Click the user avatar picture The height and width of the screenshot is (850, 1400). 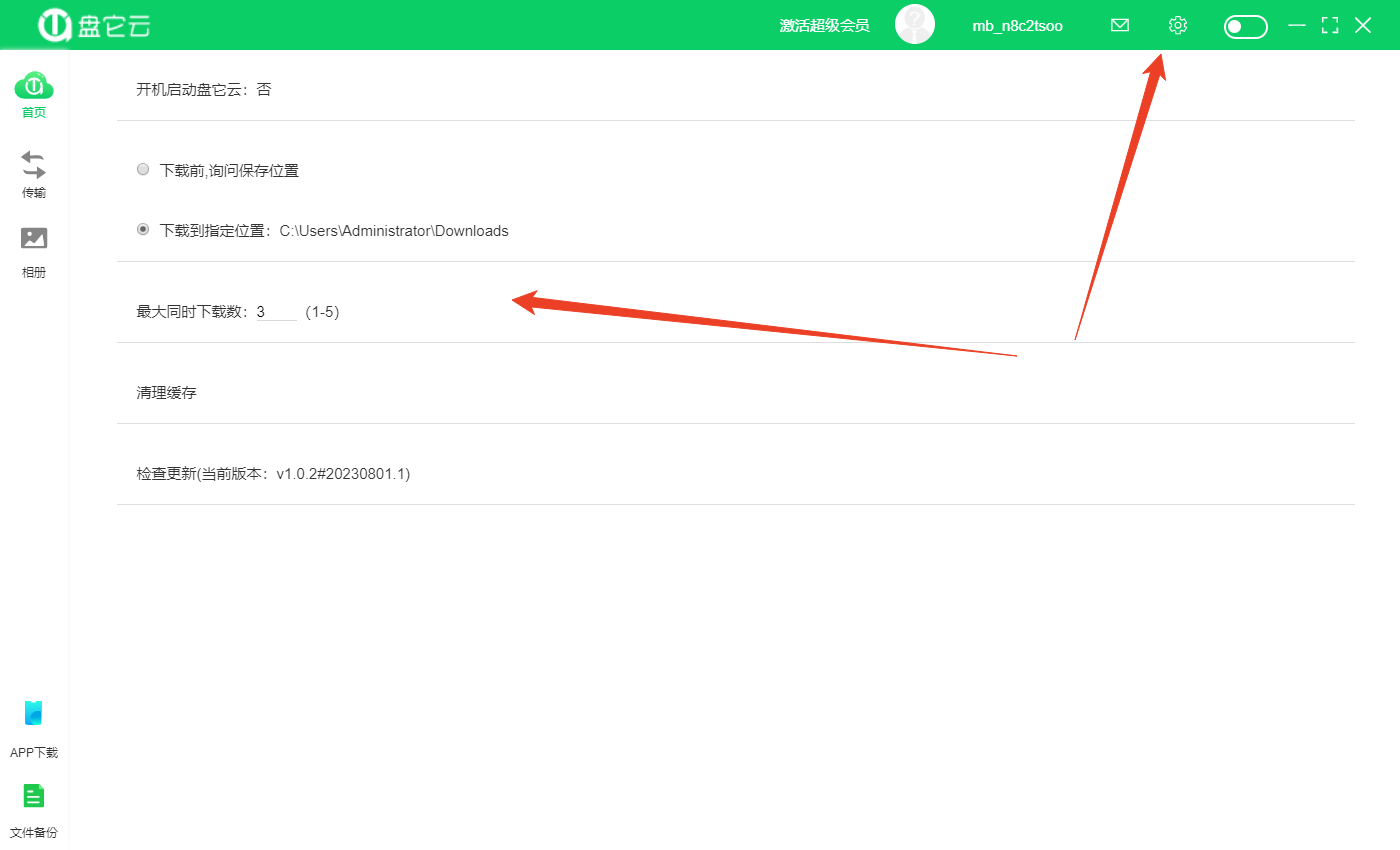pos(914,25)
